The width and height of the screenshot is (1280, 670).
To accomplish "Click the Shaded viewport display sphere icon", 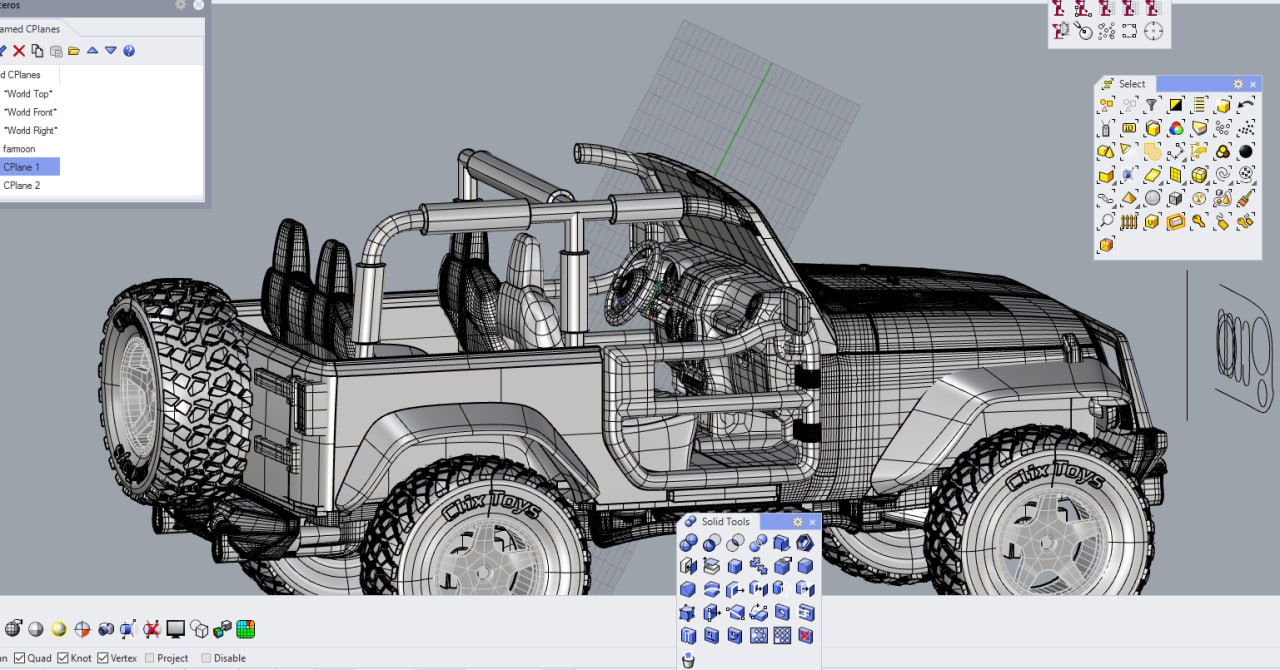I will [36, 629].
